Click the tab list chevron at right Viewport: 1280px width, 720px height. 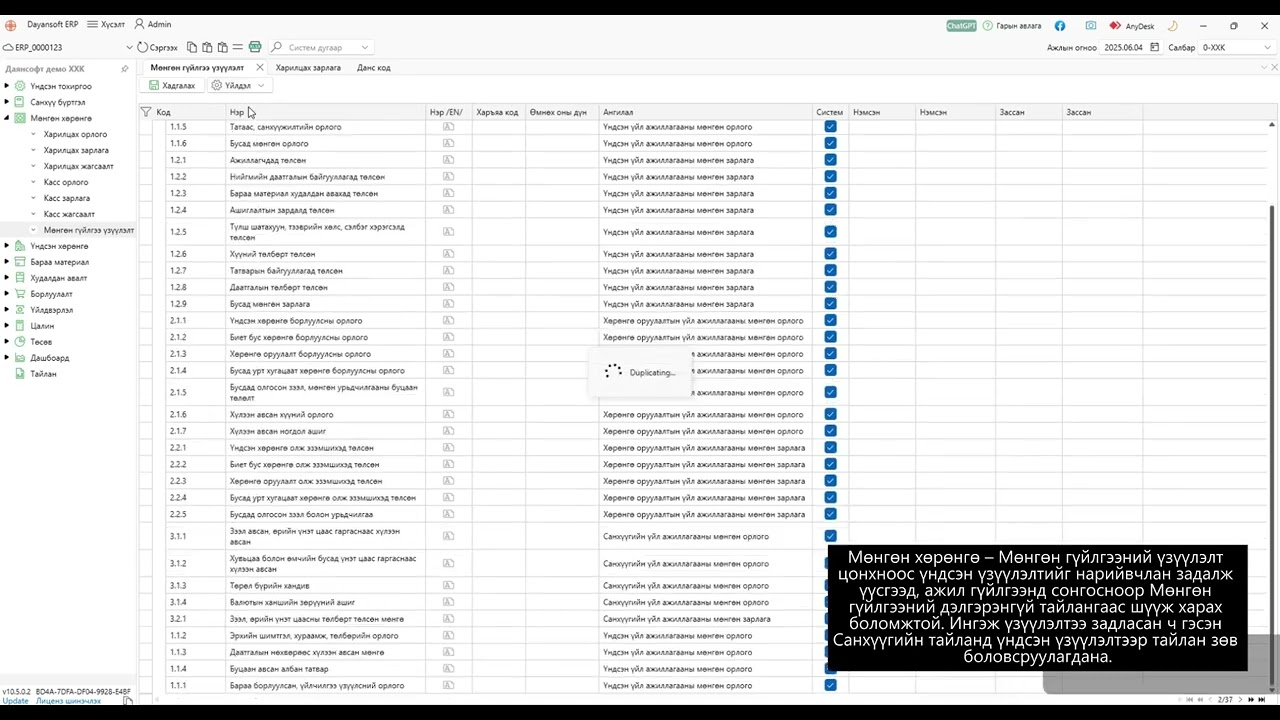click(1264, 68)
